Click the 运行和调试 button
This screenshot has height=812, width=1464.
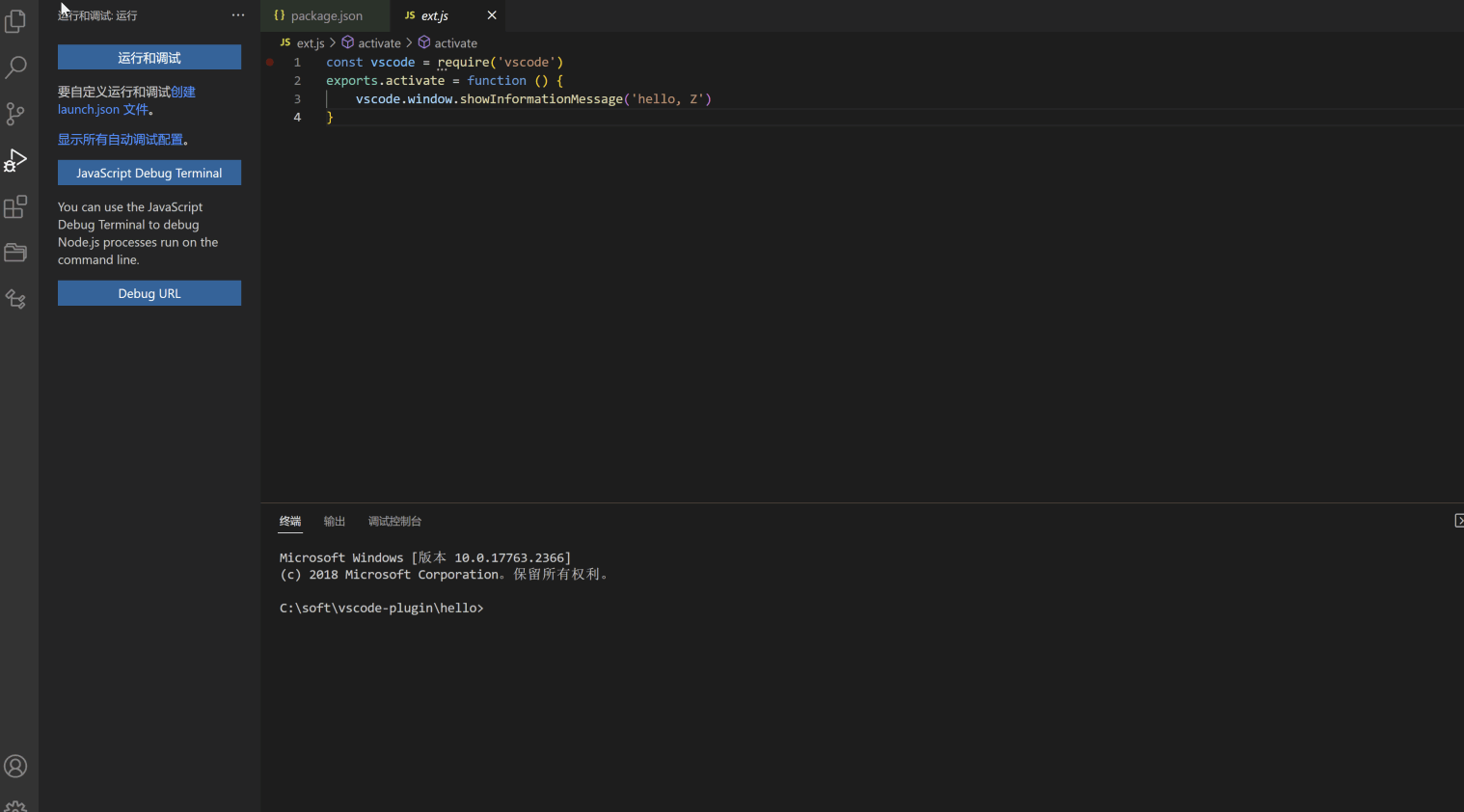click(x=149, y=57)
